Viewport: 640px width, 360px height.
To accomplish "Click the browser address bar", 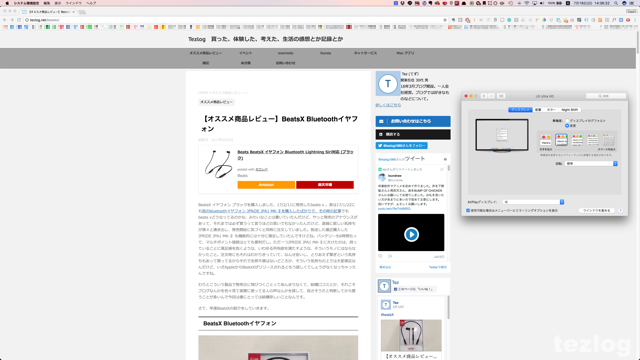I will point(235,20).
